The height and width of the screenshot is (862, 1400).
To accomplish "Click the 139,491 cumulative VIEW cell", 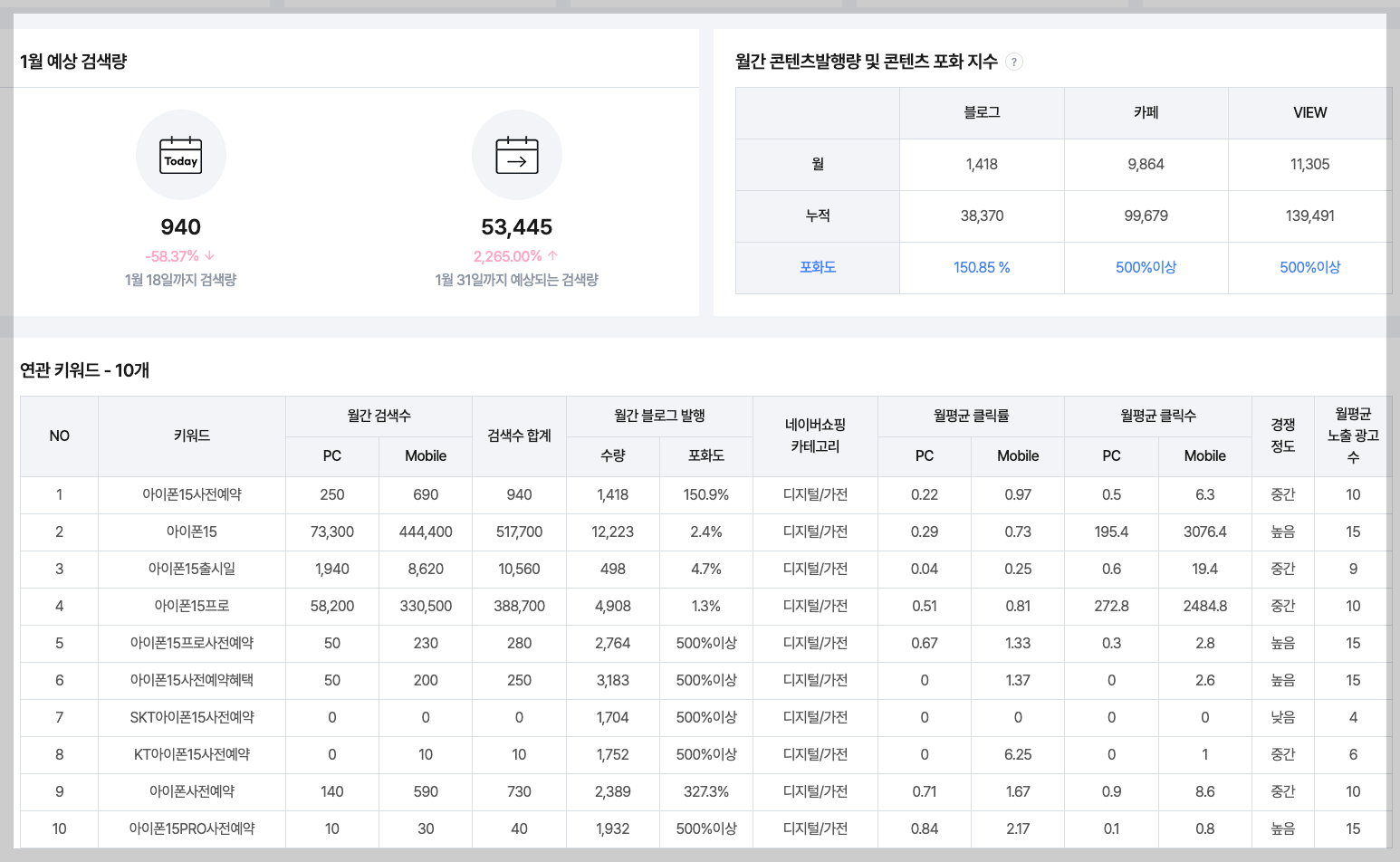I will pos(1309,215).
